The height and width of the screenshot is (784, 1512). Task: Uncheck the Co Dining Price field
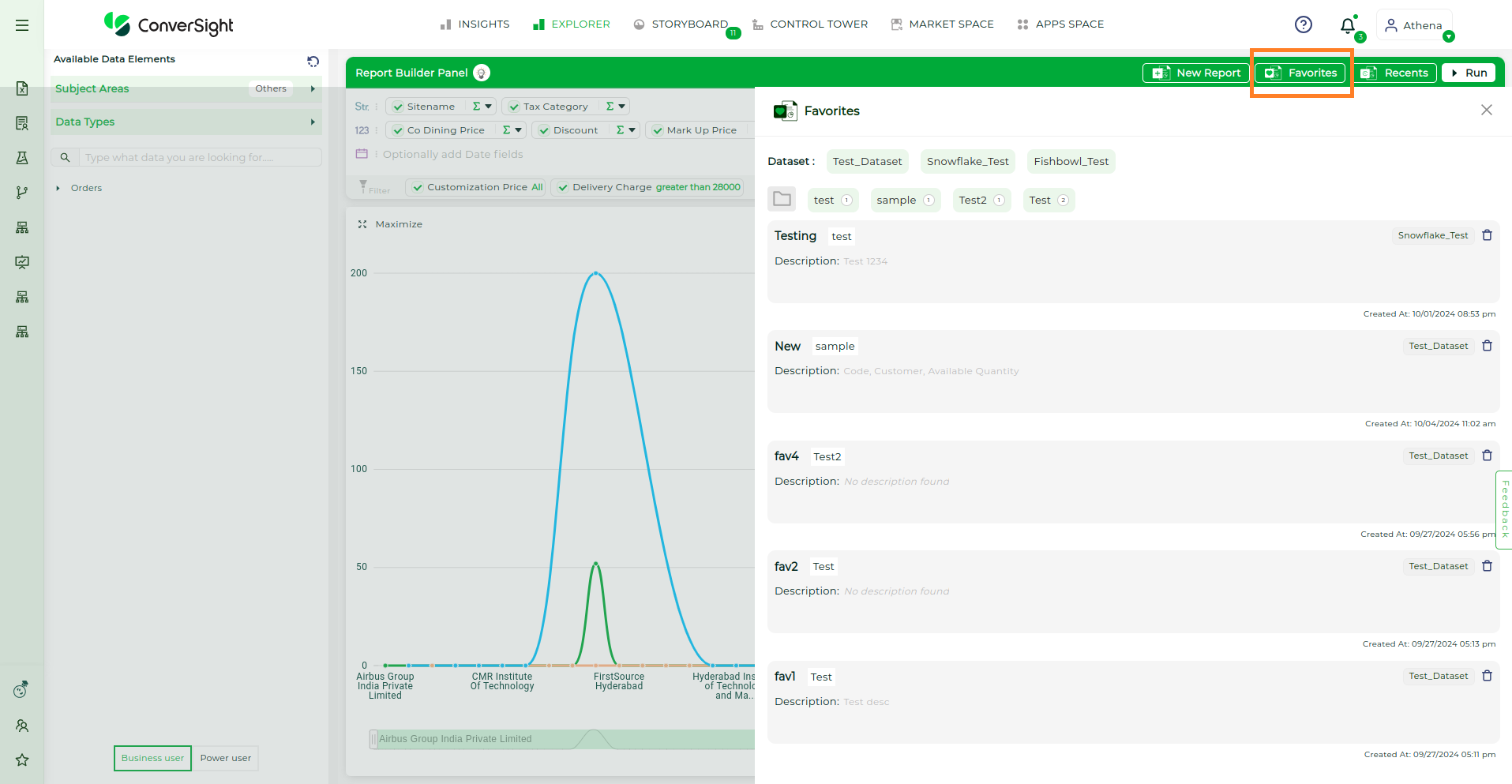tap(398, 130)
